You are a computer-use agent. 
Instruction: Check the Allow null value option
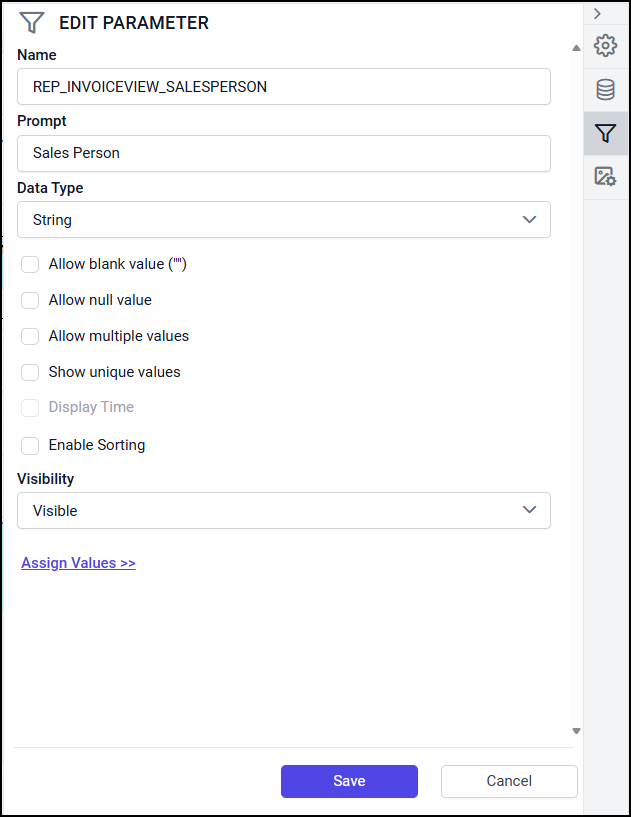coord(30,300)
